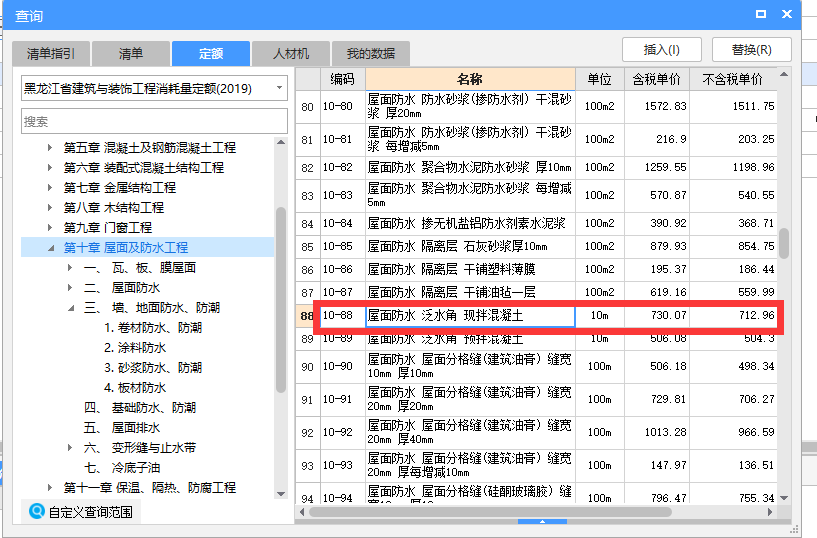Select 3. 砂浆防水、防潮 tree item
This screenshot has height=538, width=817.
point(153,368)
